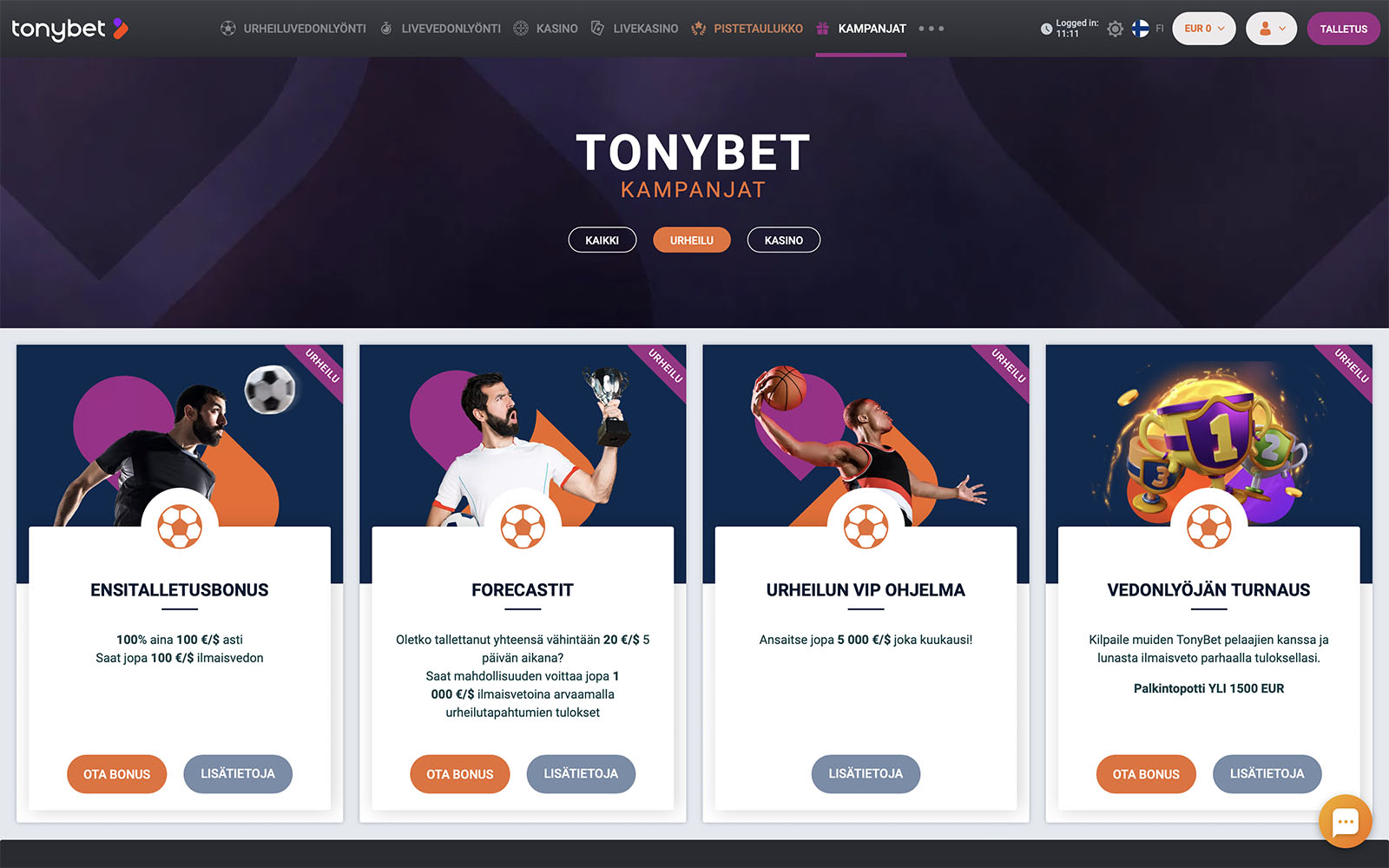Click the tonybet logo

69,29
